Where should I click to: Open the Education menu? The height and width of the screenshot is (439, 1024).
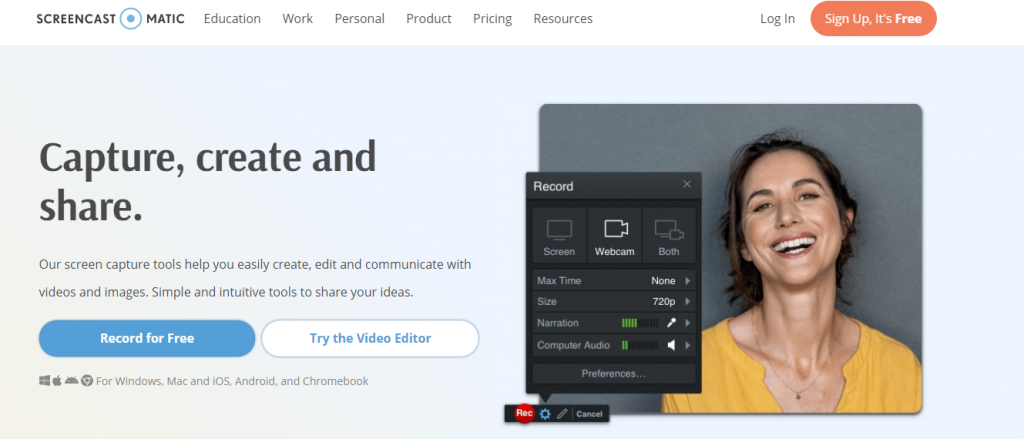(232, 19)
